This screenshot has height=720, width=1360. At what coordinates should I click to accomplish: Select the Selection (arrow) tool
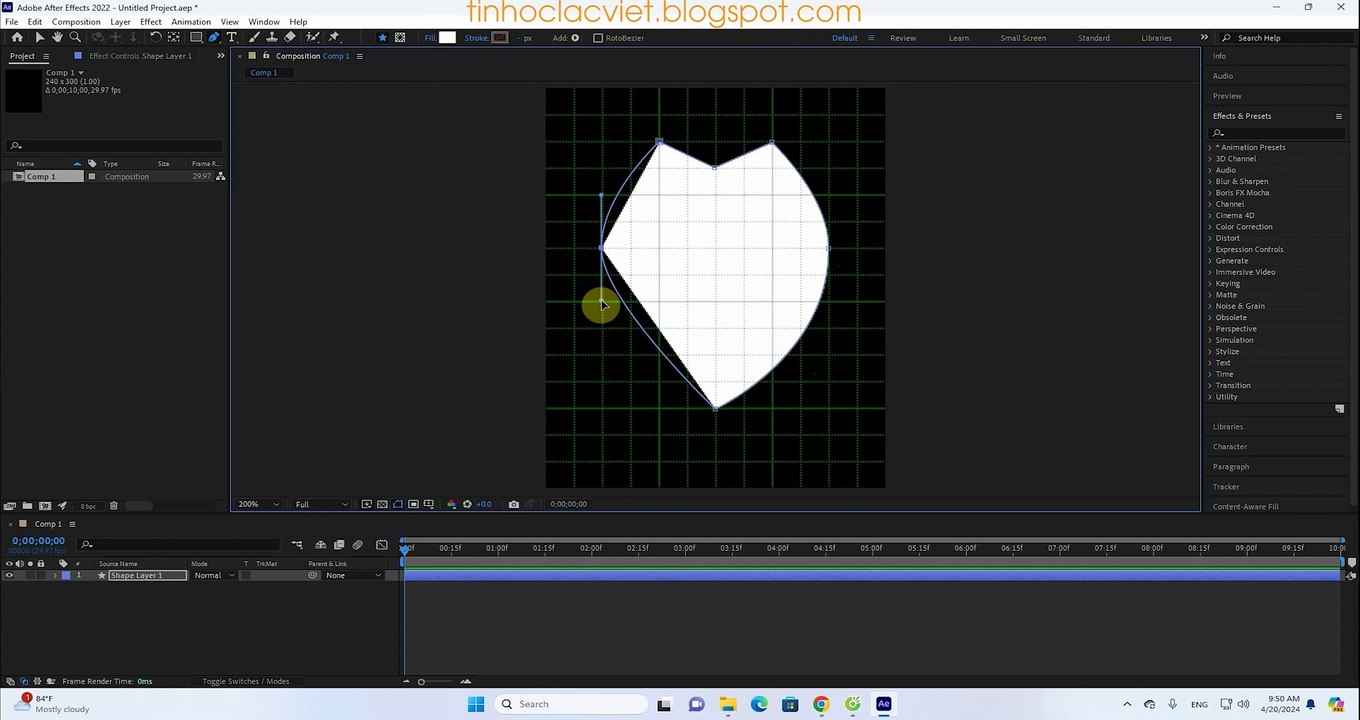click(39, 37)
